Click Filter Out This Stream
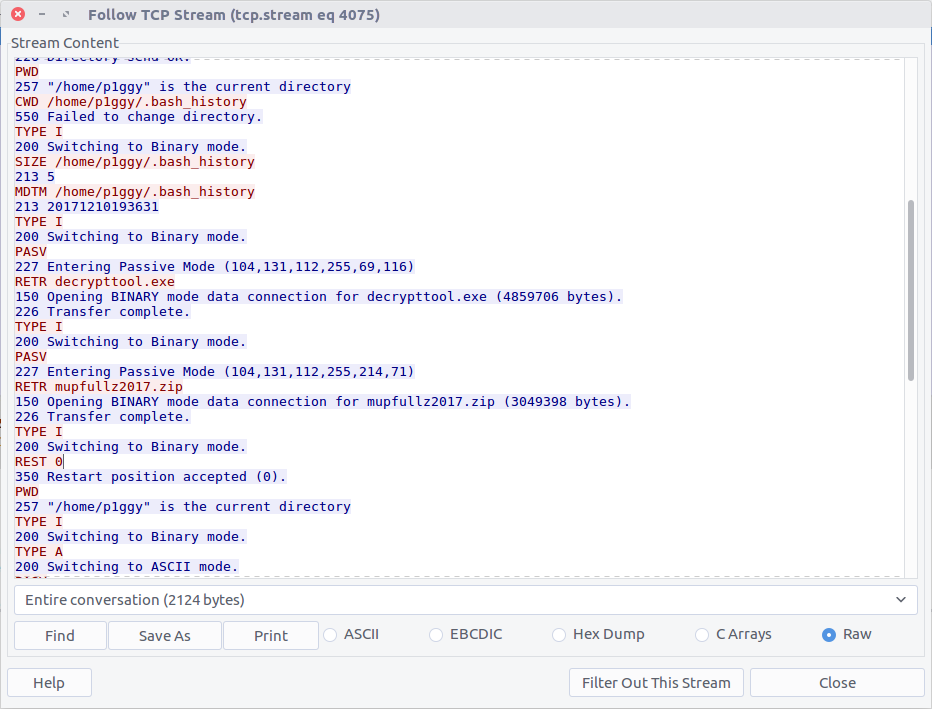 656,683
